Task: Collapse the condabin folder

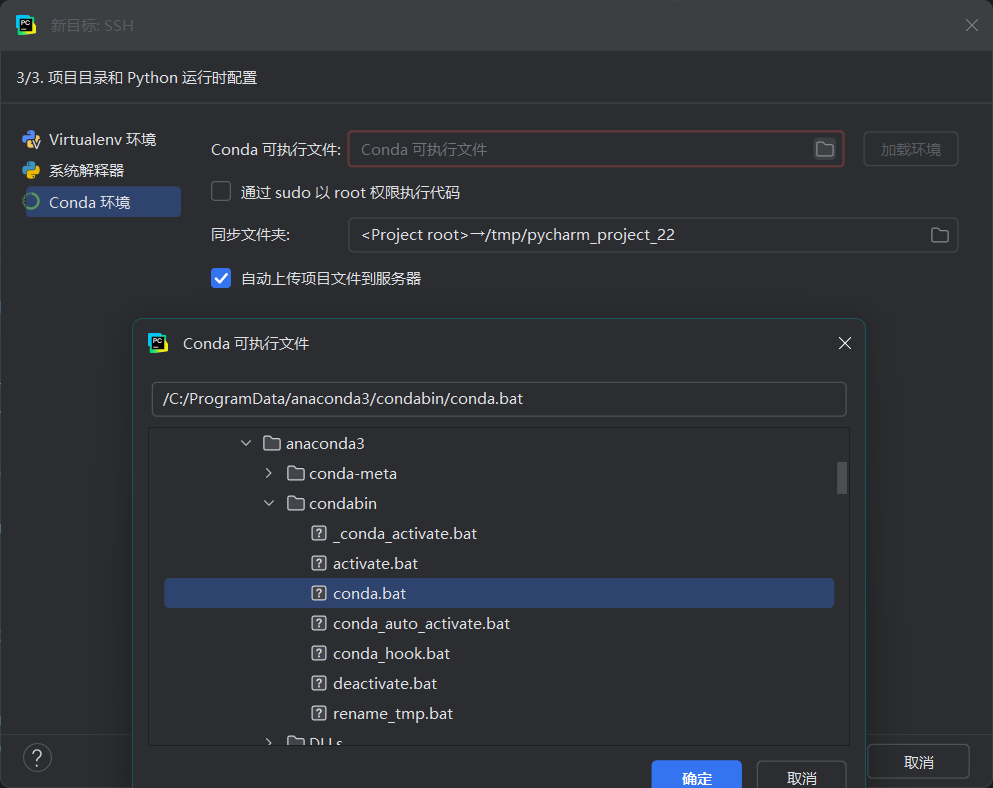Action: tap(269, 503)
